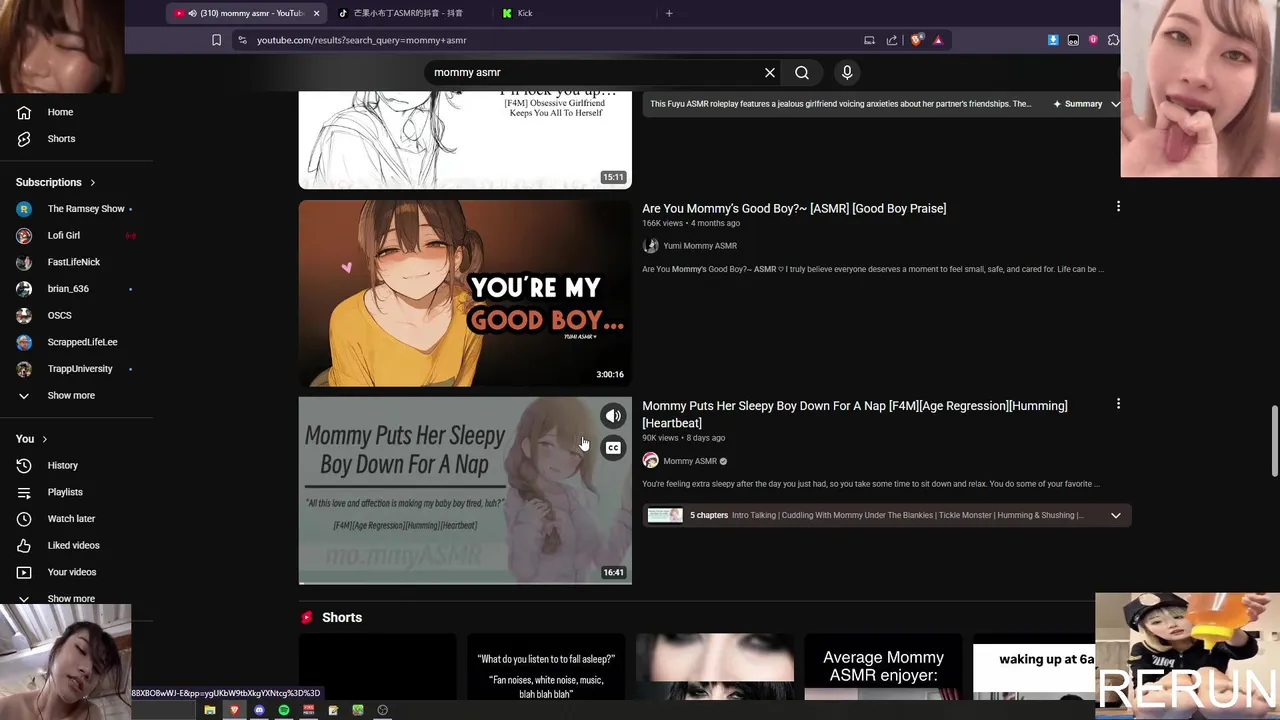The image size is (1280, 720).
Task: Open site settings icon beside URL
Action: (242, 40)
